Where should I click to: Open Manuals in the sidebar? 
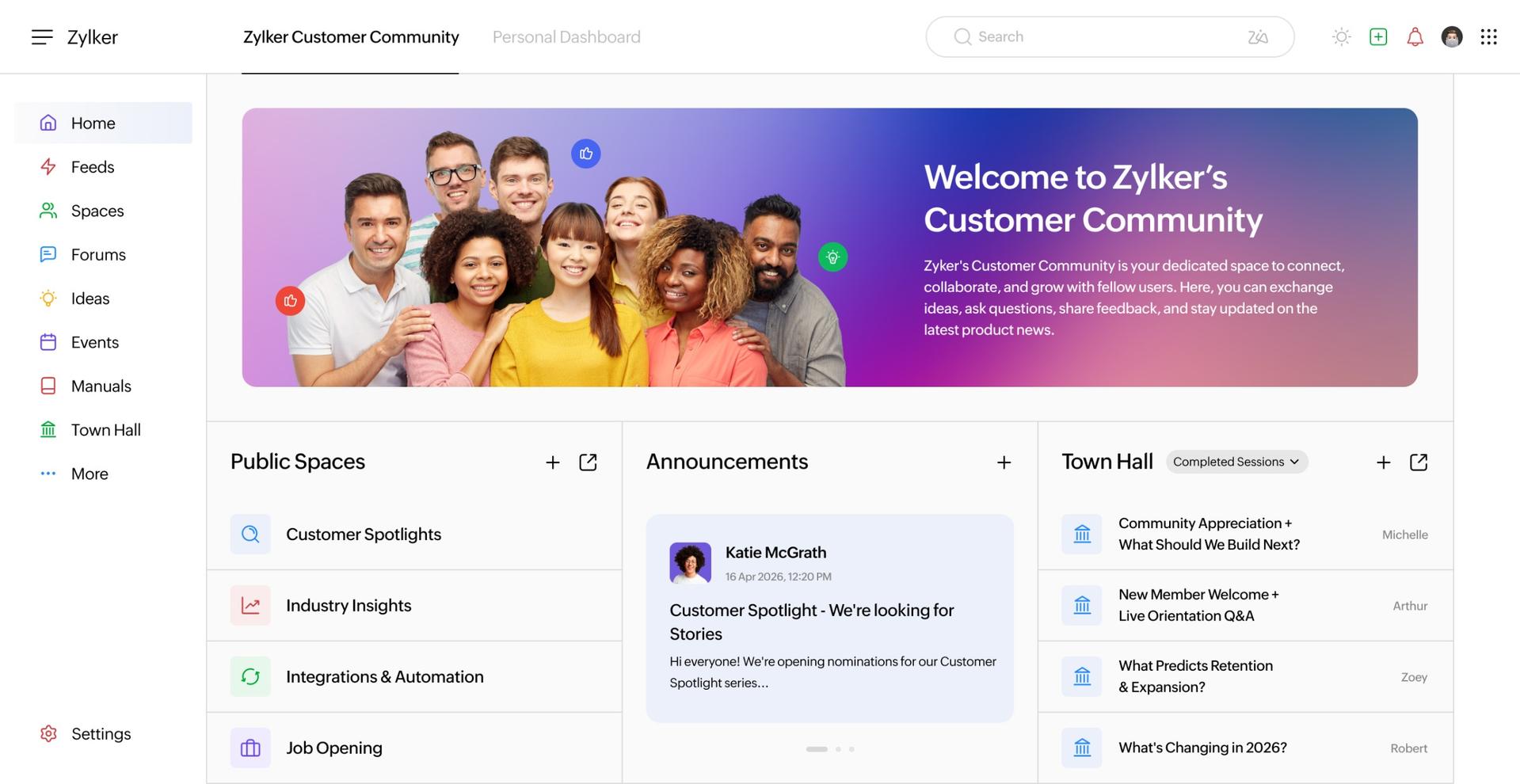[103, 386]
